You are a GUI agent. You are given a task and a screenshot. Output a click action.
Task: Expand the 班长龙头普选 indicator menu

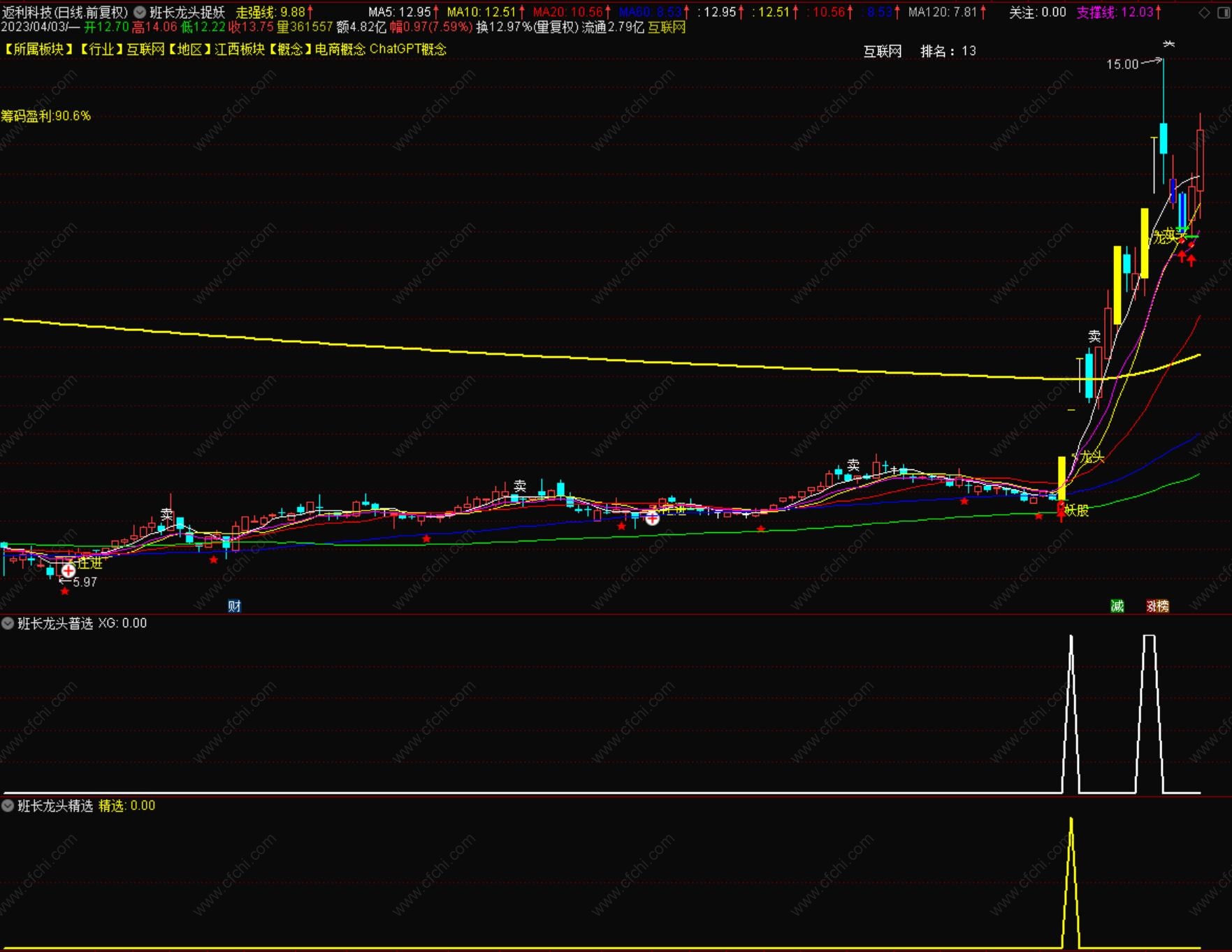(x=8, y=623)
